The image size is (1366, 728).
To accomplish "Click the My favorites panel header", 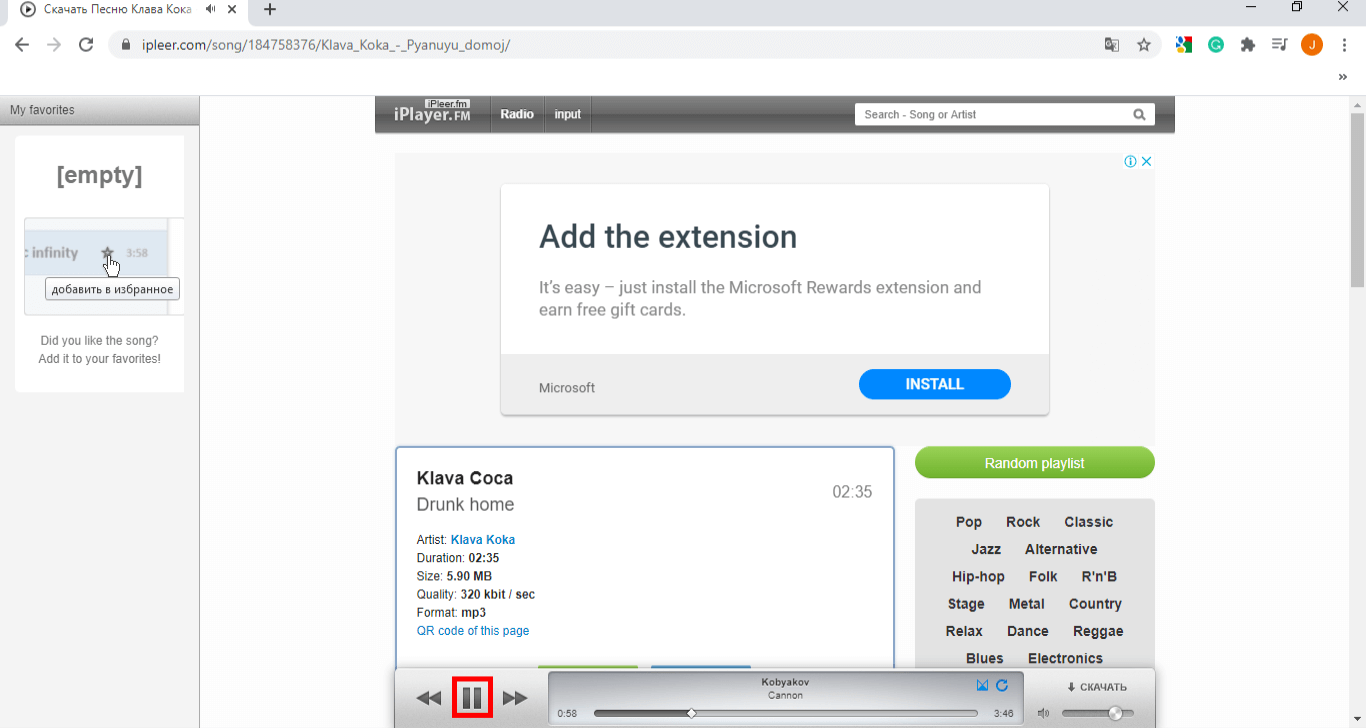I will (x=100, y=110).
